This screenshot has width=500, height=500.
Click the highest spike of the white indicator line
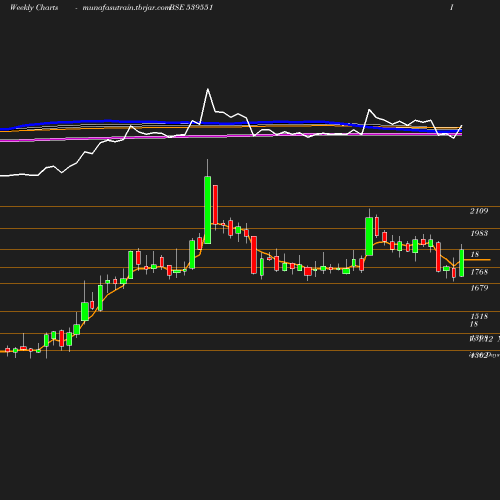(x=208, y=89)
